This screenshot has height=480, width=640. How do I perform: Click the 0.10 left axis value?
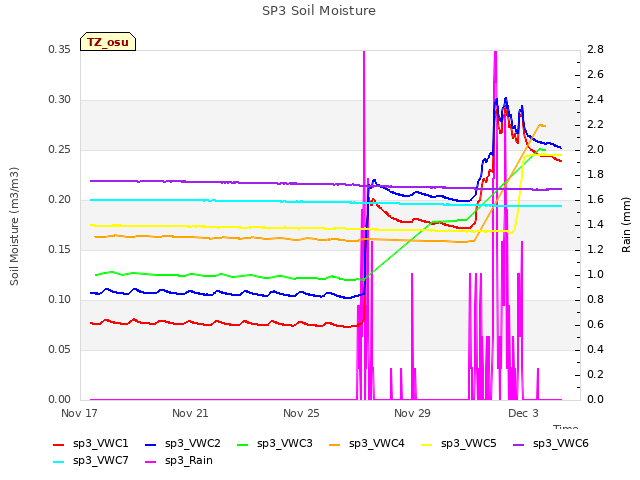coord(60,300)
